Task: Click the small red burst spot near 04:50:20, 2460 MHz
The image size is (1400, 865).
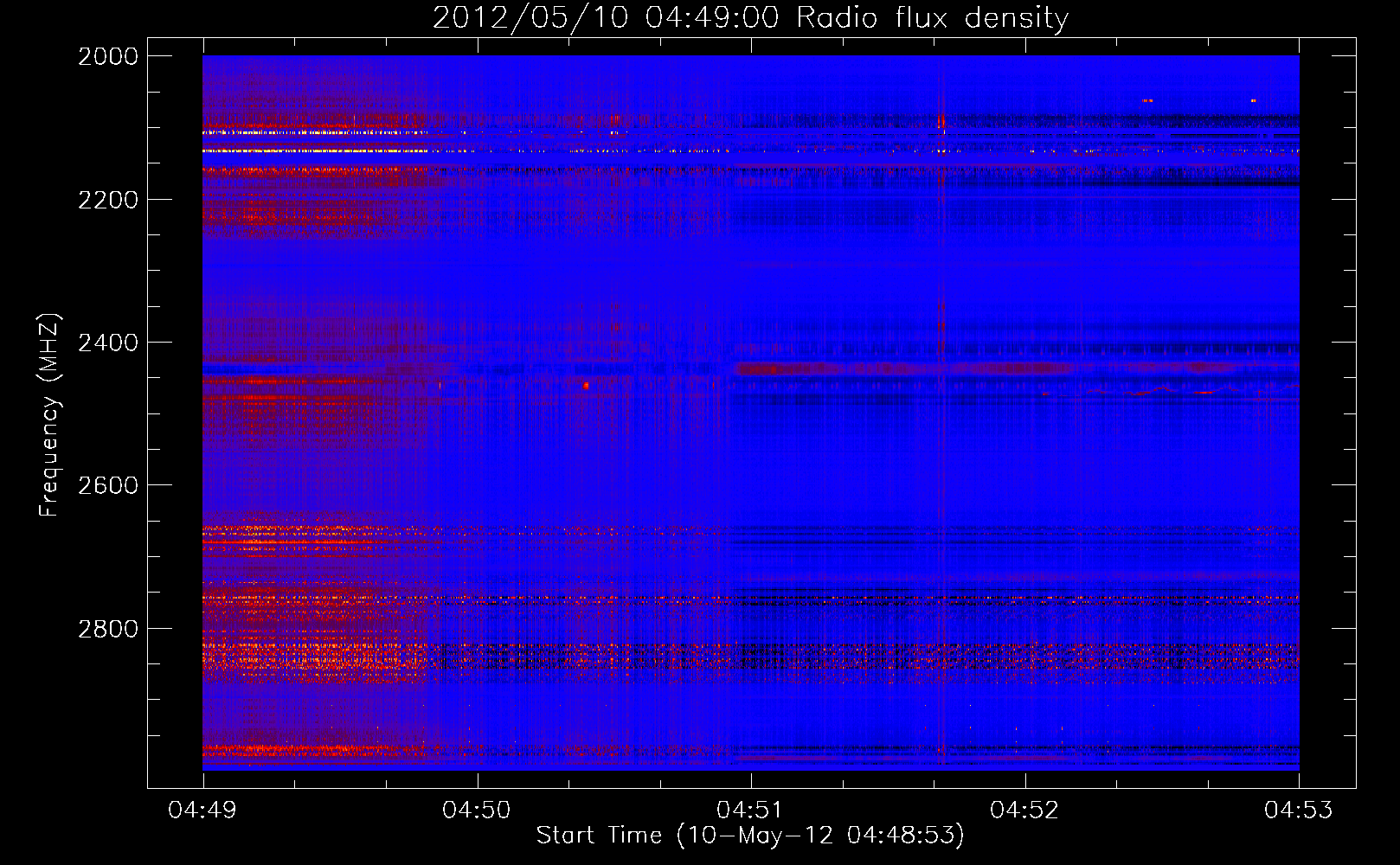Action: click(x=586, y=386)
